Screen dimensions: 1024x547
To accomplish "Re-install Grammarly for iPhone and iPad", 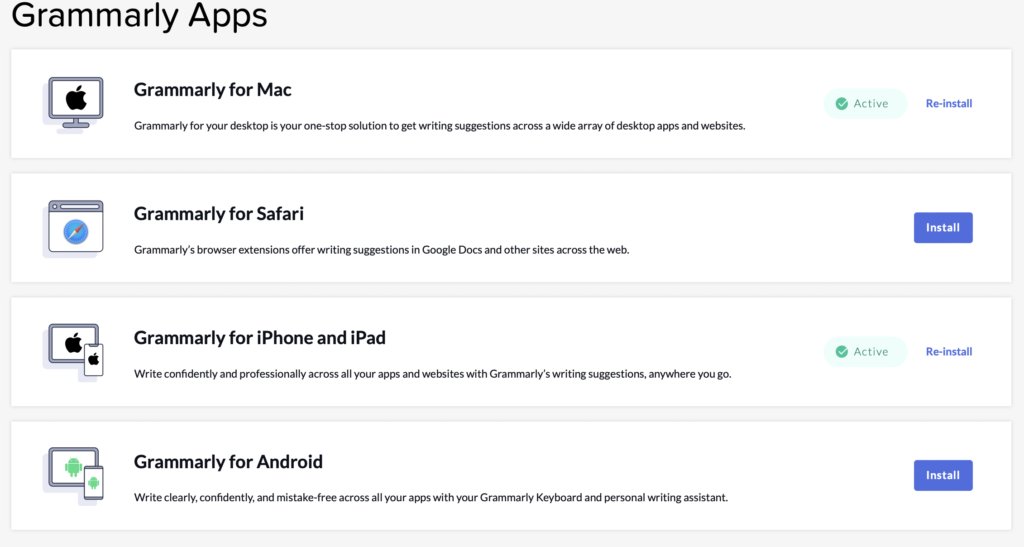I will [948, 351].
